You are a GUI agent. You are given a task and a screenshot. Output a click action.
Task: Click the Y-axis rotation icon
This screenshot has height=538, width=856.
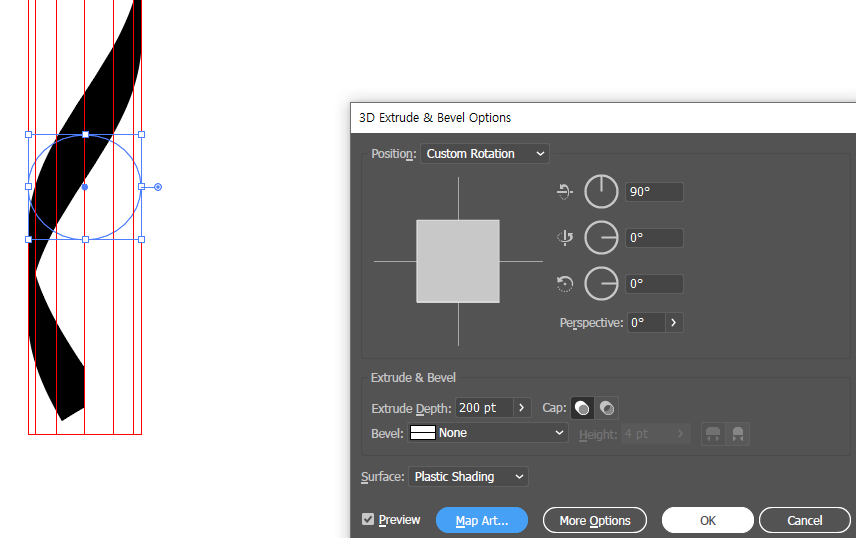564,238
